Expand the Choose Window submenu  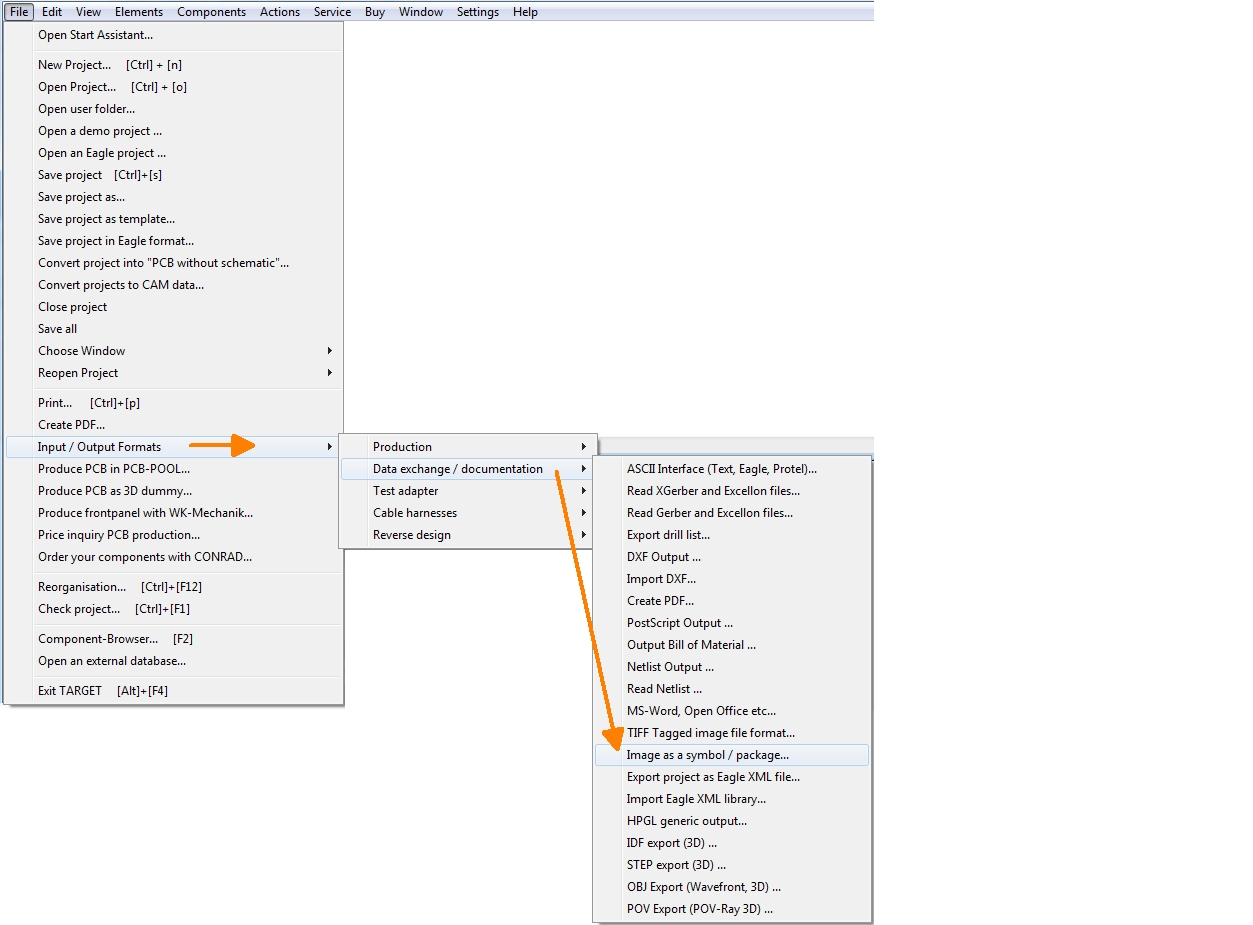click(82, 351)
